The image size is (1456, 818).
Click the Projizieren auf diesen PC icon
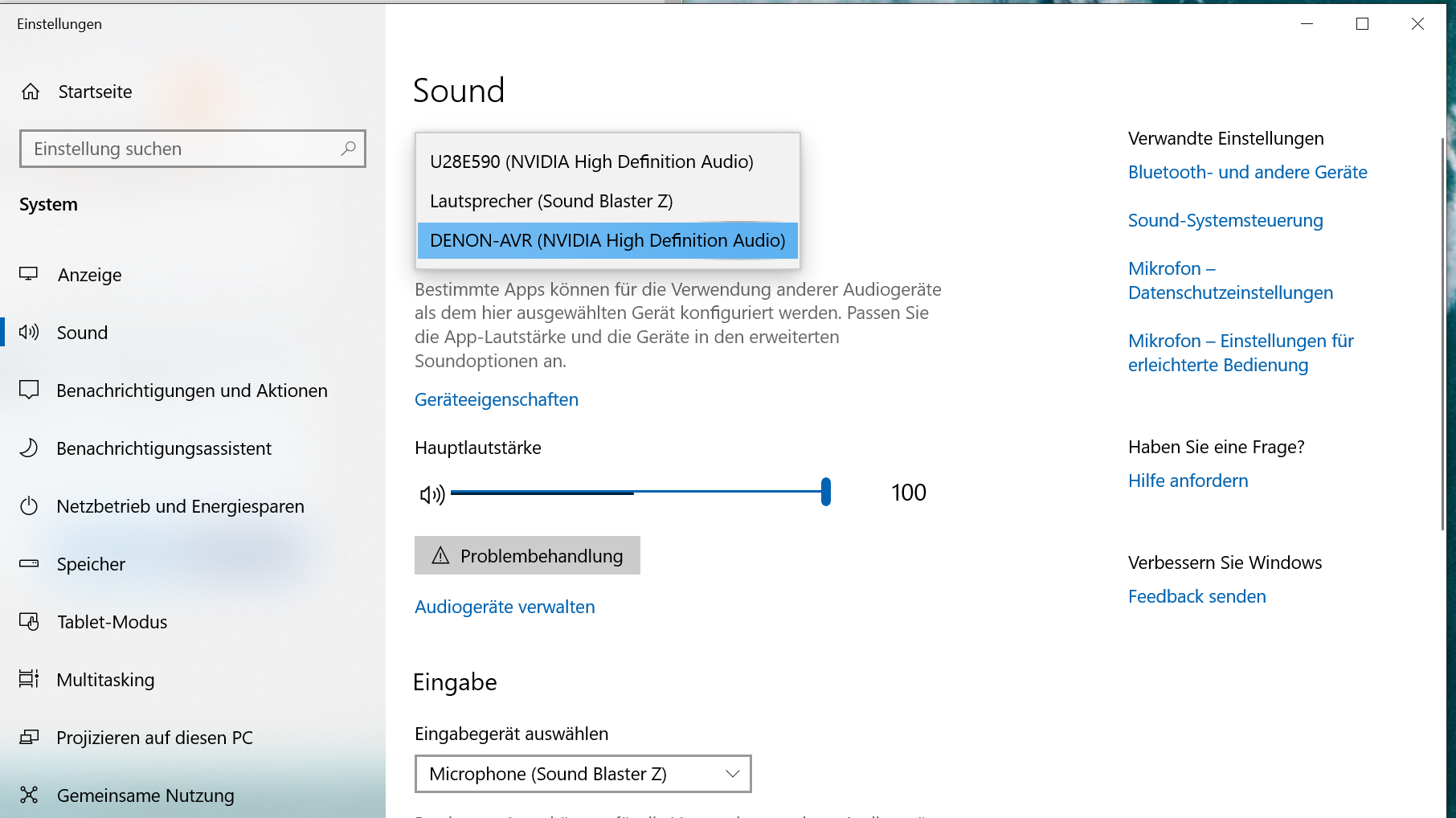coord(29,737)
